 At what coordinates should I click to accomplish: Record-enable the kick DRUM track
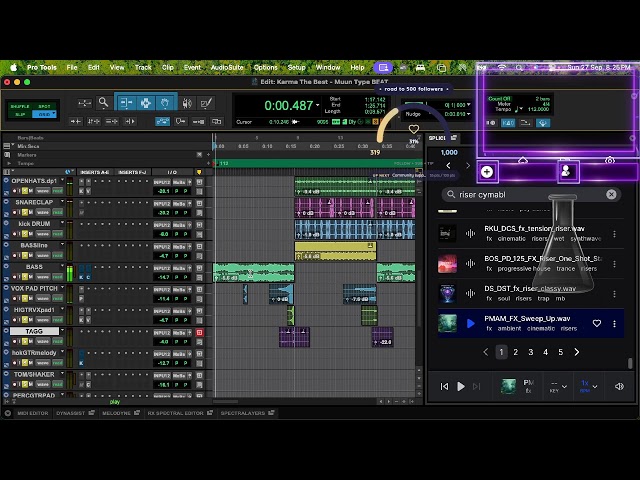coord(15,234)
